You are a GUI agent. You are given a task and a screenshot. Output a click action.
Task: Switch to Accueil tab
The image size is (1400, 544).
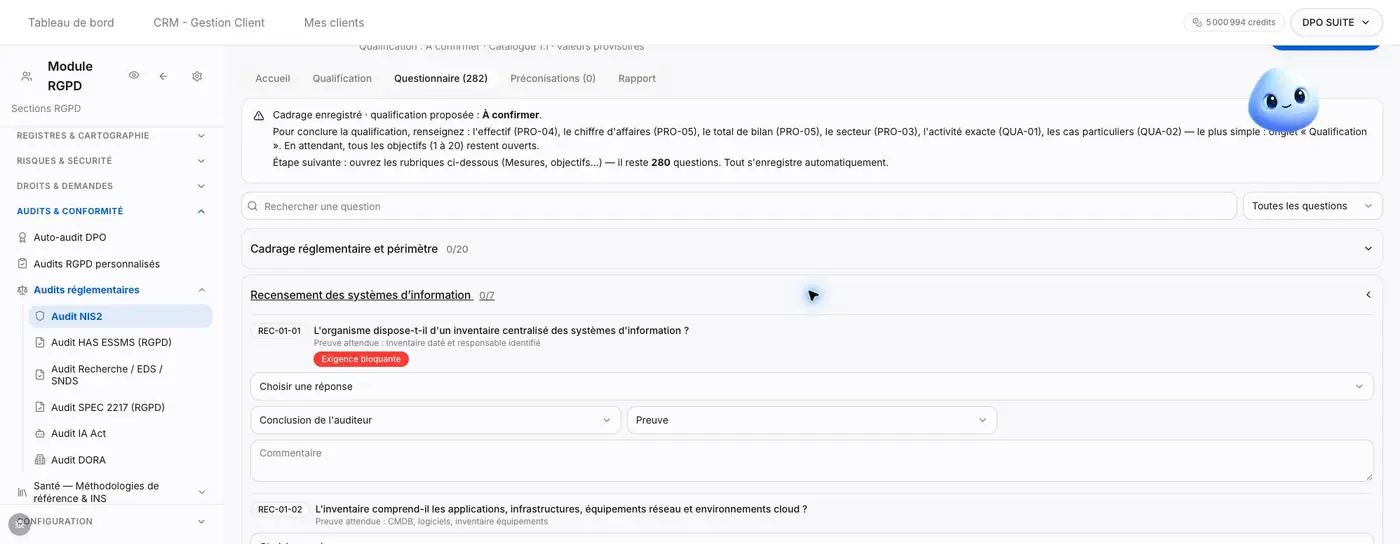(273, 78)
